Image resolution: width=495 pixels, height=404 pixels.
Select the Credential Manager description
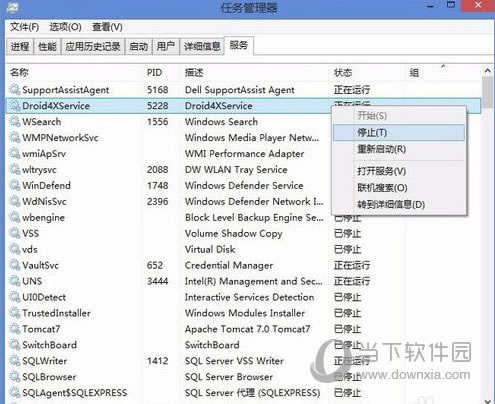pyautogui.click(x=229, y=265)
